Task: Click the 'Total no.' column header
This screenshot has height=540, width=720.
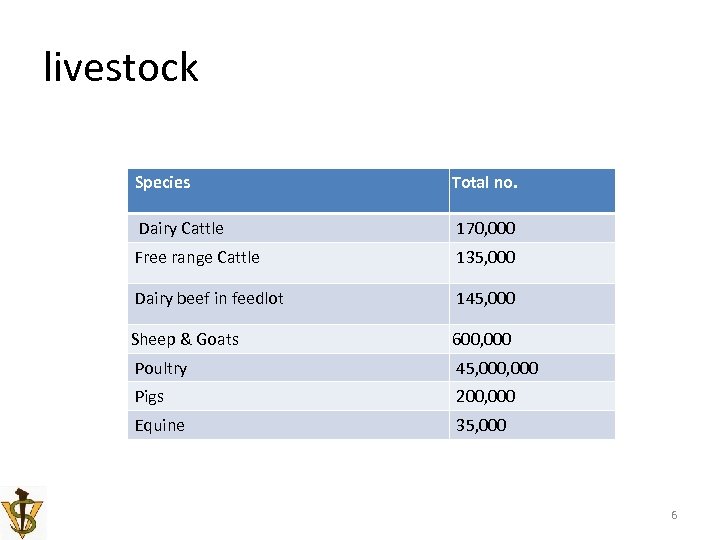Action: [x=485, y=182]
